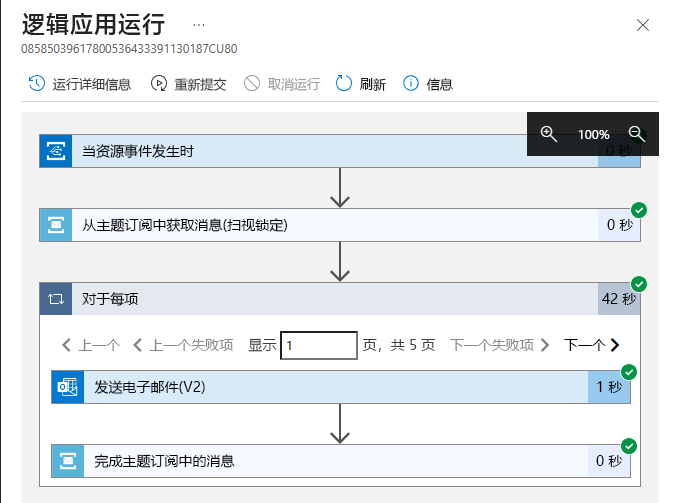Go to 下一个失败项 next failed iteration

click(x=499, y=345)
